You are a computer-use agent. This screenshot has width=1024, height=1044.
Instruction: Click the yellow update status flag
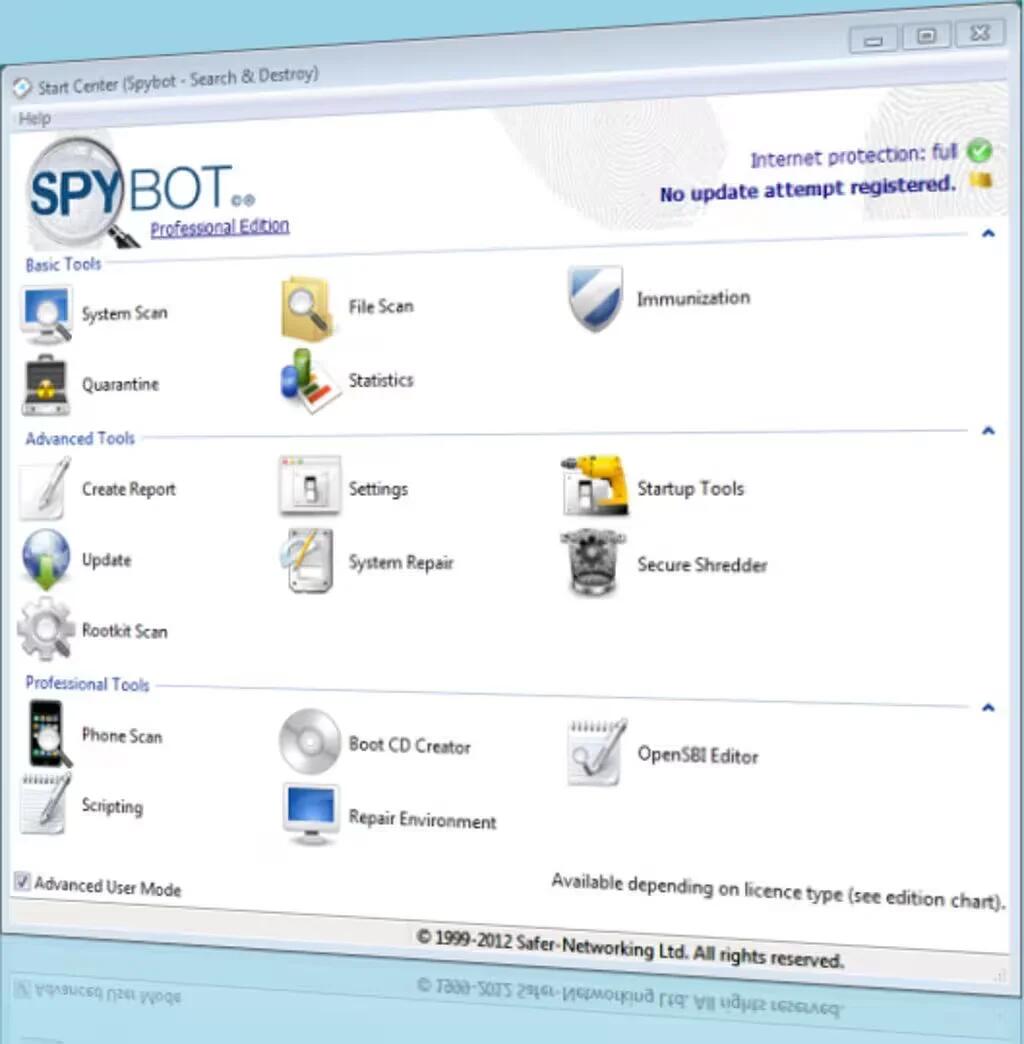point(980,180)
